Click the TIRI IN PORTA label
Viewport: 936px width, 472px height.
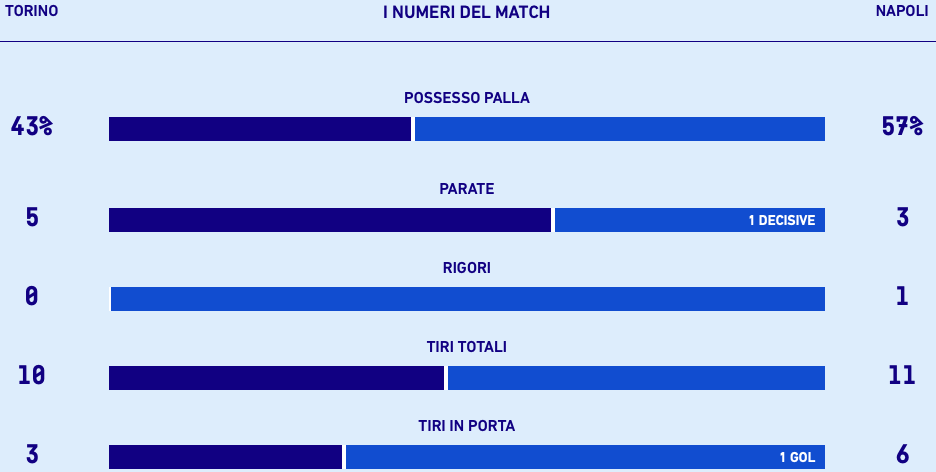pyautogui.click(x=466, y=426)
